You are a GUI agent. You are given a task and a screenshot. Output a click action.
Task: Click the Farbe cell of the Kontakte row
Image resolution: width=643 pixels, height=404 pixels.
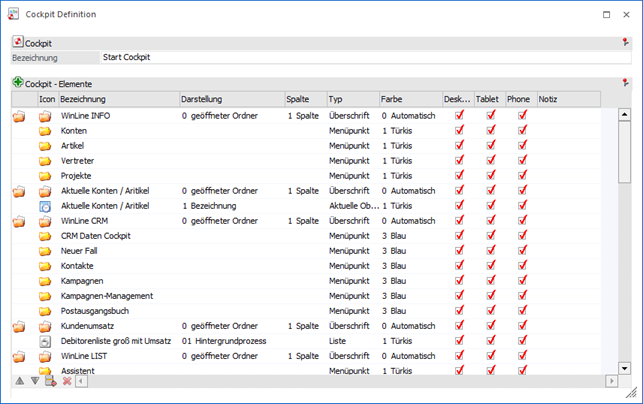(x=410, y=266)
